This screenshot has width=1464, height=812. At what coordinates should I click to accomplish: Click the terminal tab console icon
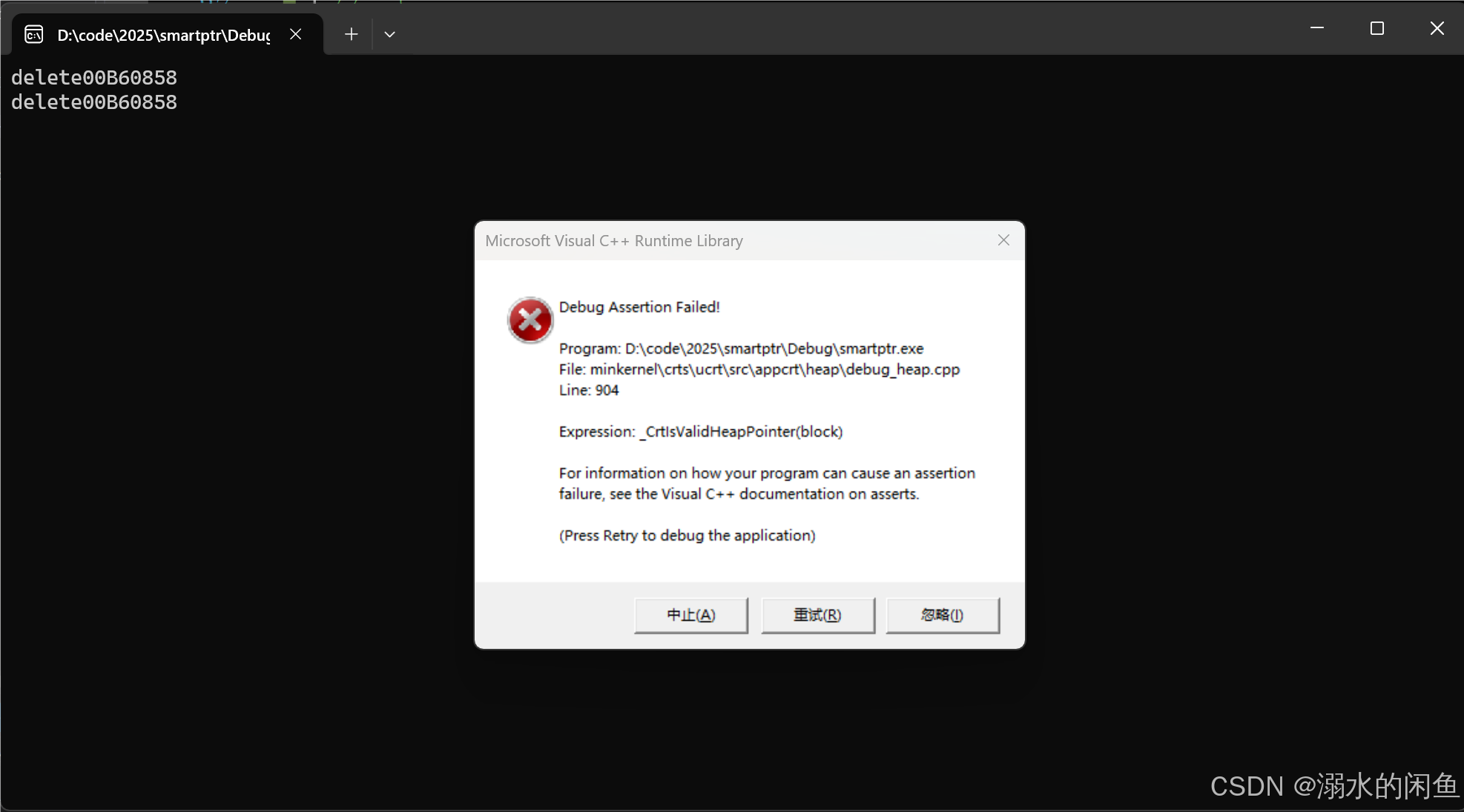pos(33,35)
